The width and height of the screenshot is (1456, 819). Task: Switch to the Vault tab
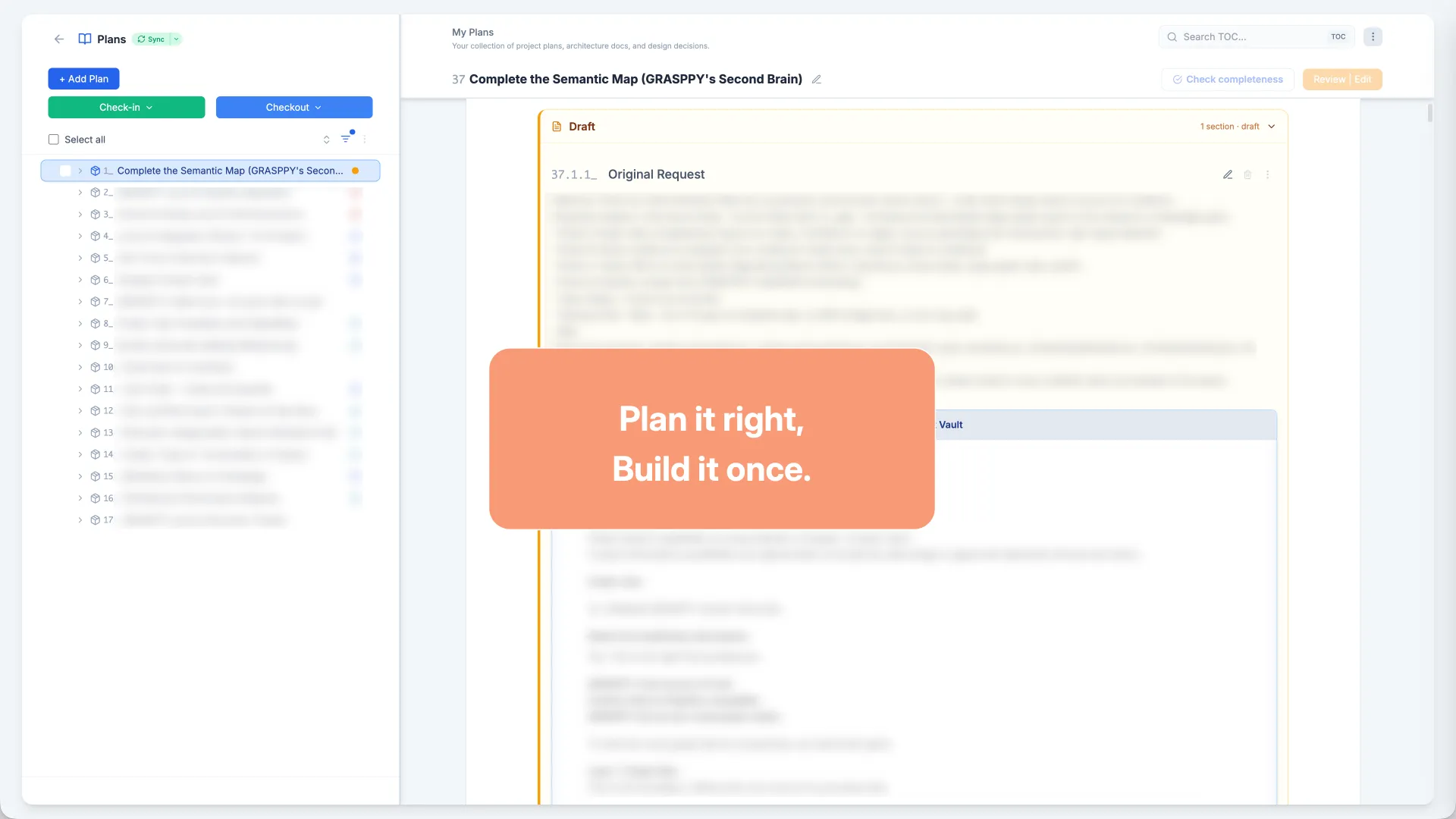(951, 425)
